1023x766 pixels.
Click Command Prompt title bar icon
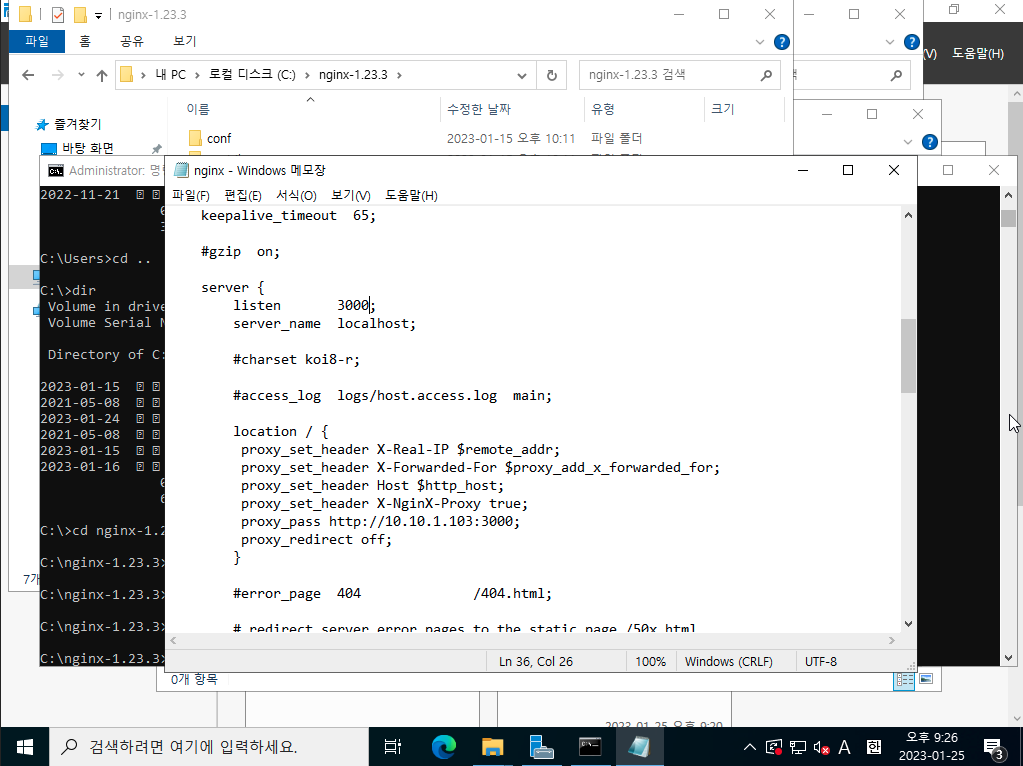pyautogui.click(x=55, y=171)
